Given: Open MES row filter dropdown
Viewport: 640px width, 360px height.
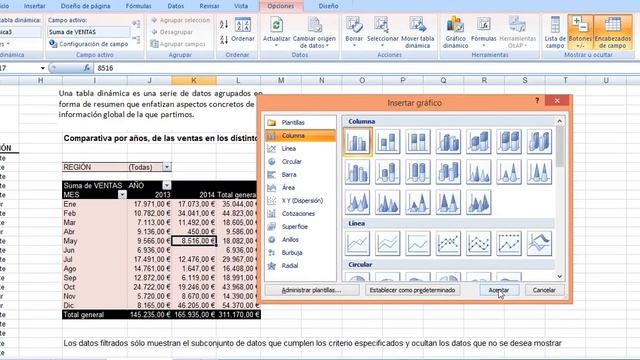Looking at the screenshot, I should coord(122,195).
